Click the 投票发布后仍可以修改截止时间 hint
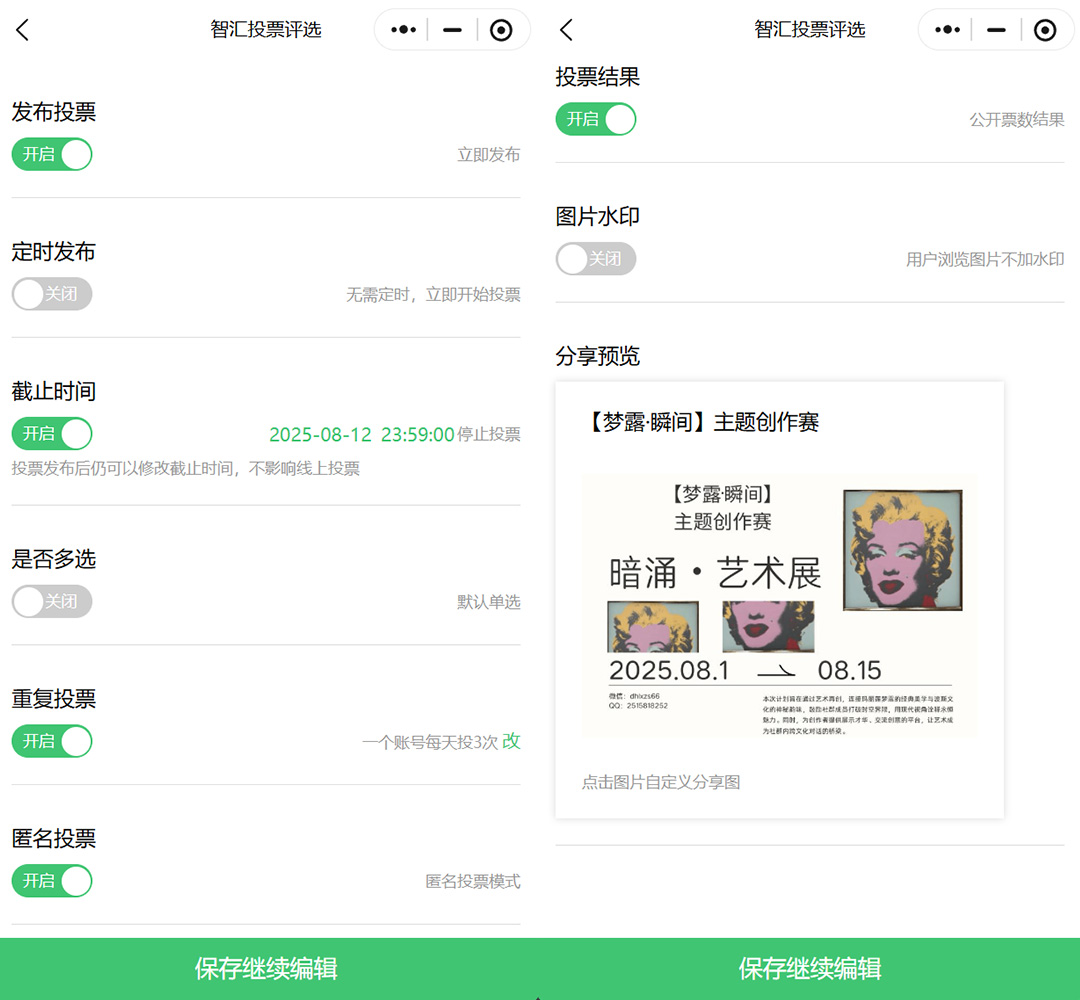This screenshot has width=1080, height=1000. 186,468
